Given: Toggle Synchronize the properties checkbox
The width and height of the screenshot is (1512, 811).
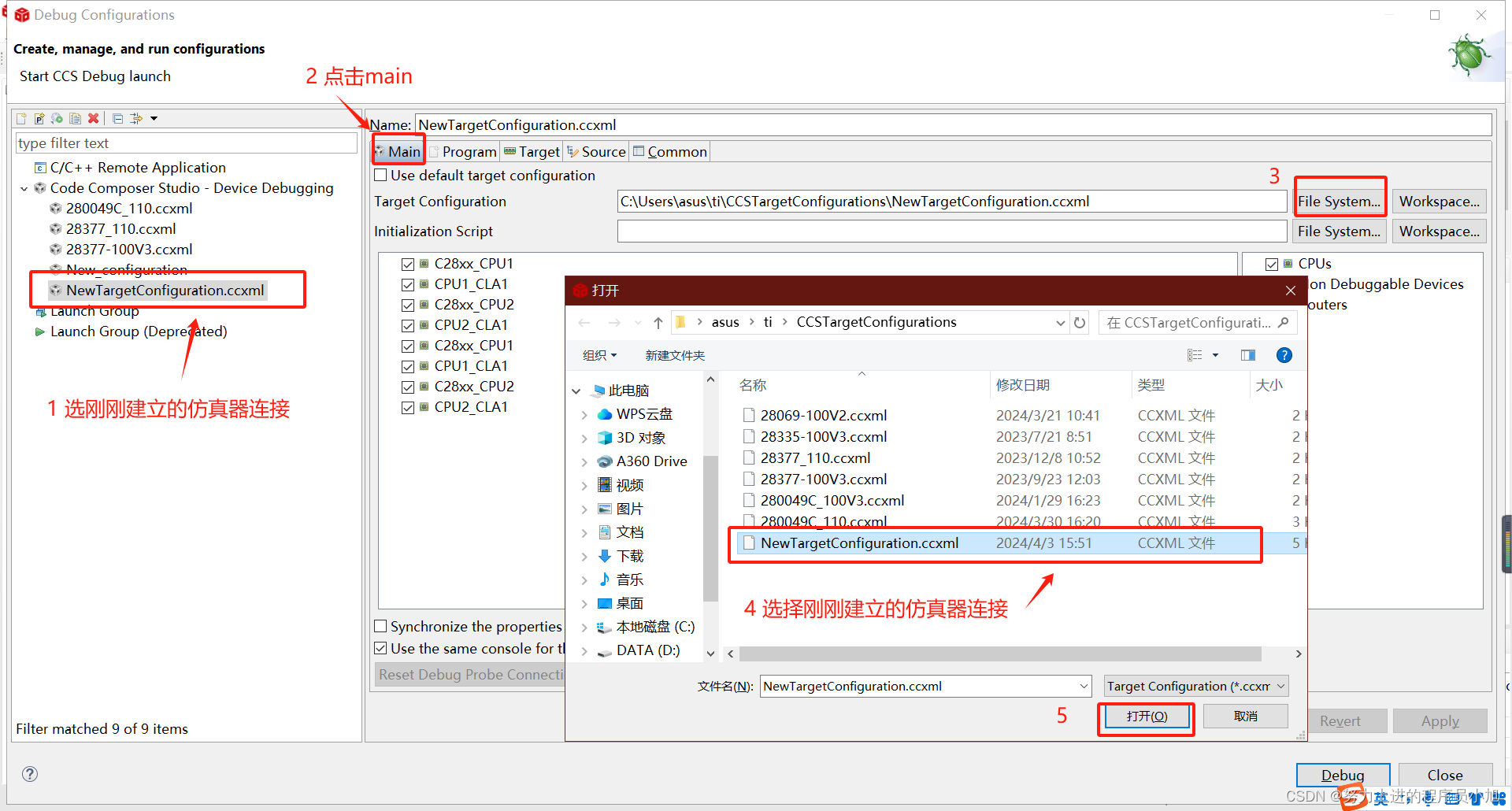Looking at the screenshot, I should click(x=380, y=627).
